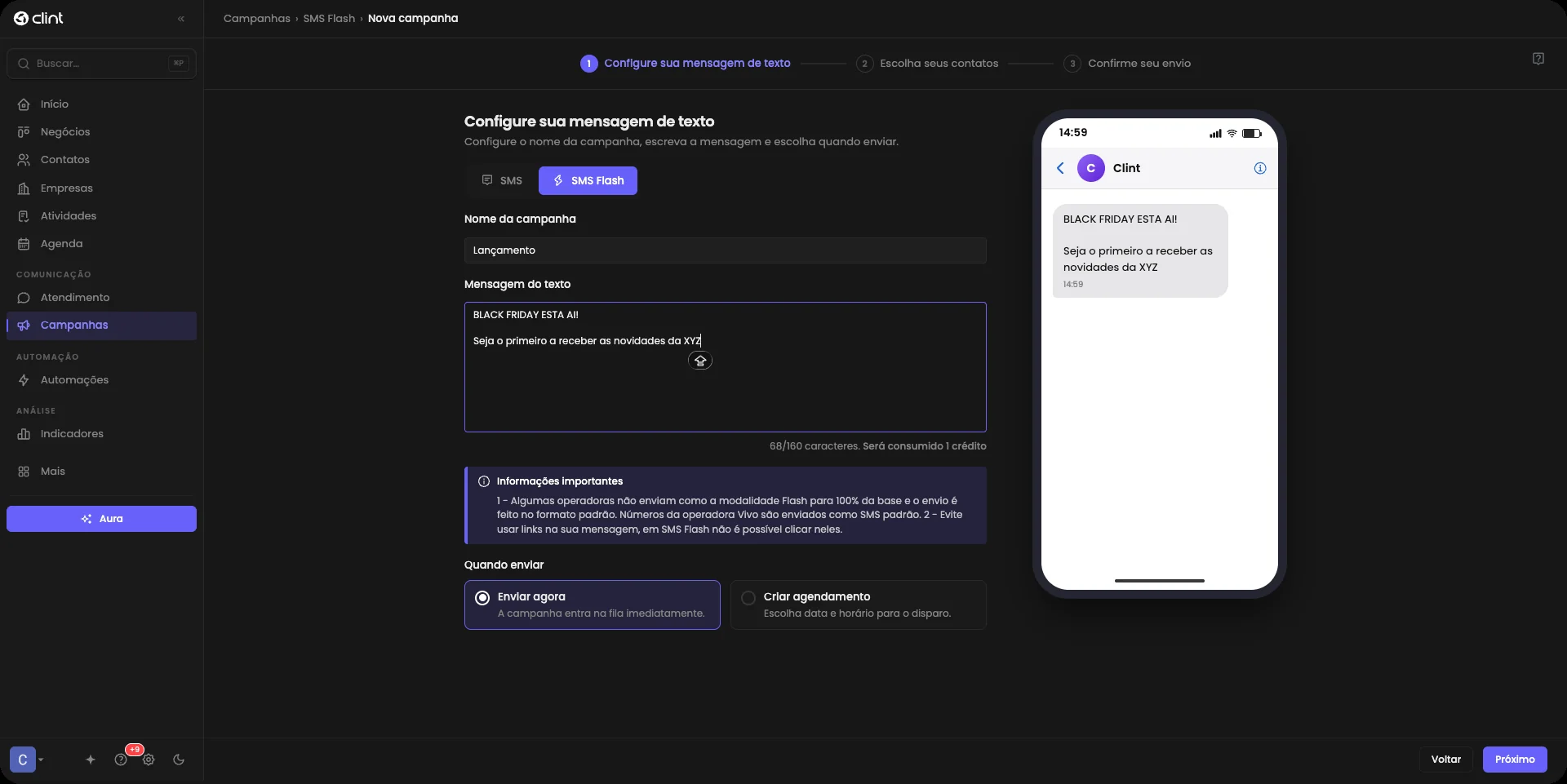Click the round icon inside the message box

tap(700, 361)
